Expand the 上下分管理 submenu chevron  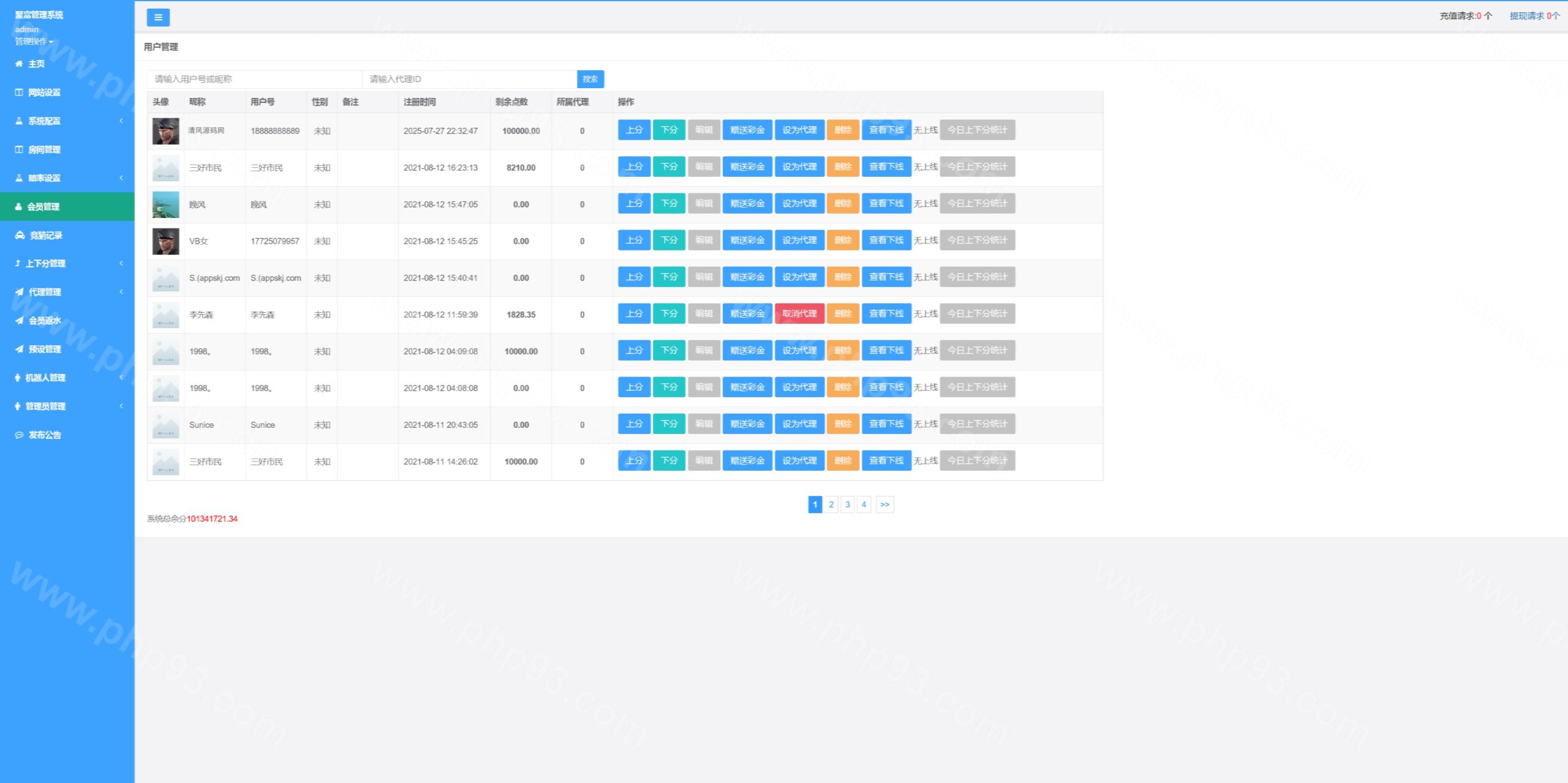[121, 263]
